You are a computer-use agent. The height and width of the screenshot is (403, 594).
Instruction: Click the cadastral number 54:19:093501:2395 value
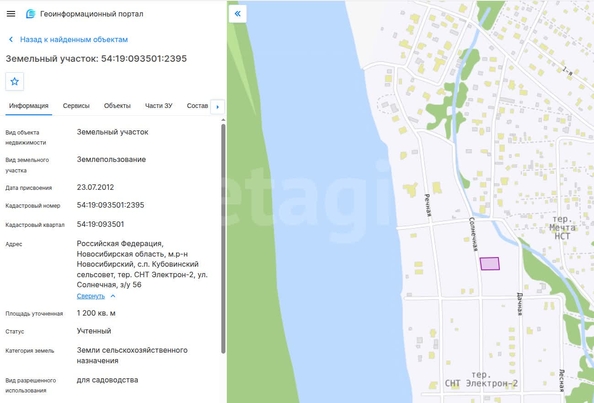[x=111, y=205]
